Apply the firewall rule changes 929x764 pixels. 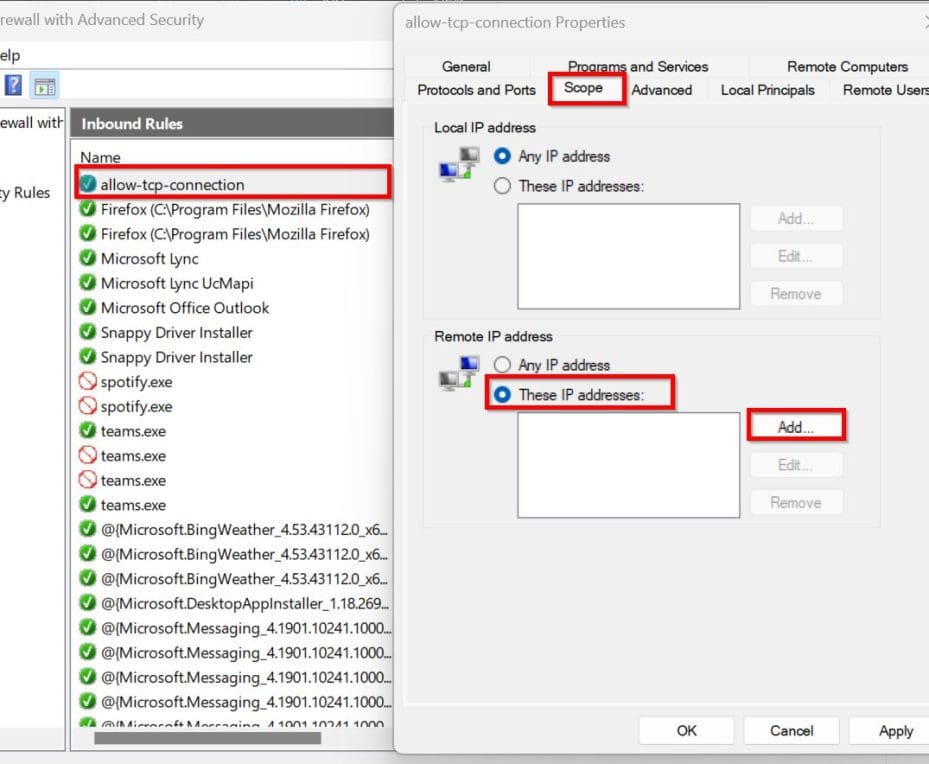click(893, 731)
